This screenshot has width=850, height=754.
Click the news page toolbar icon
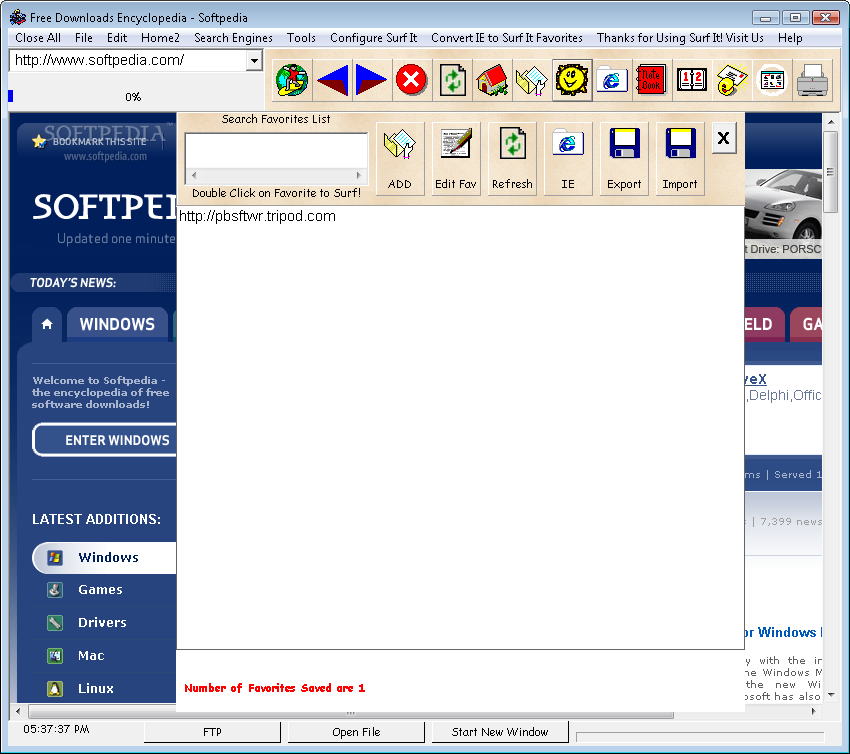pyautogui.click(x=772, y=80)
